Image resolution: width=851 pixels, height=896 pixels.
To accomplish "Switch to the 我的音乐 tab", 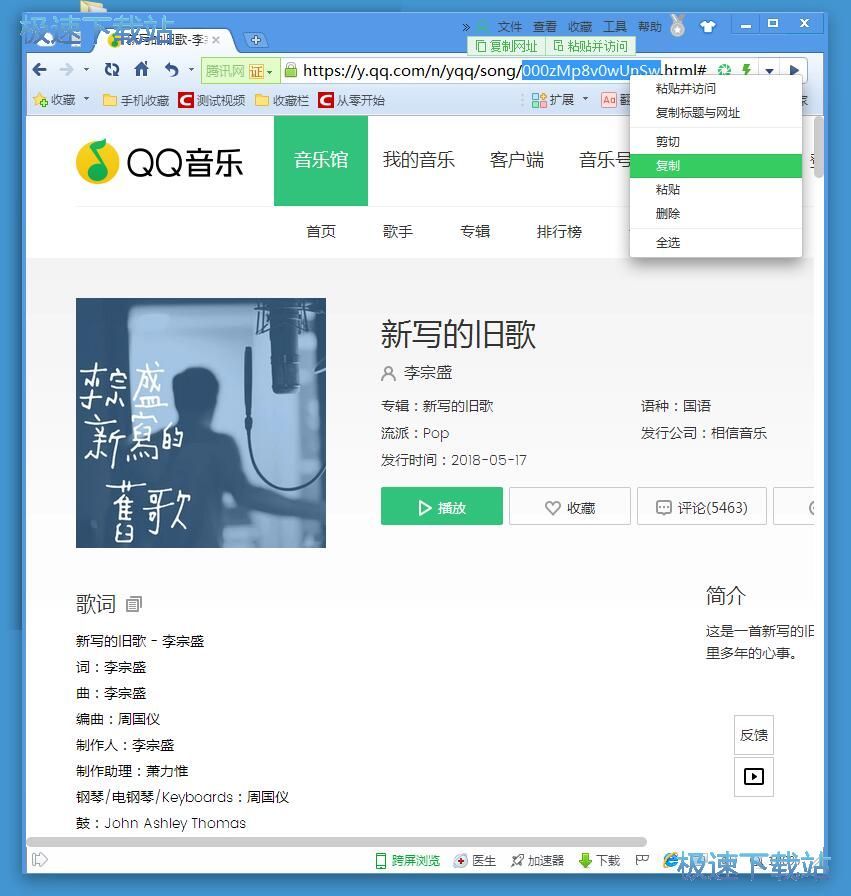I will coord(419,160).
